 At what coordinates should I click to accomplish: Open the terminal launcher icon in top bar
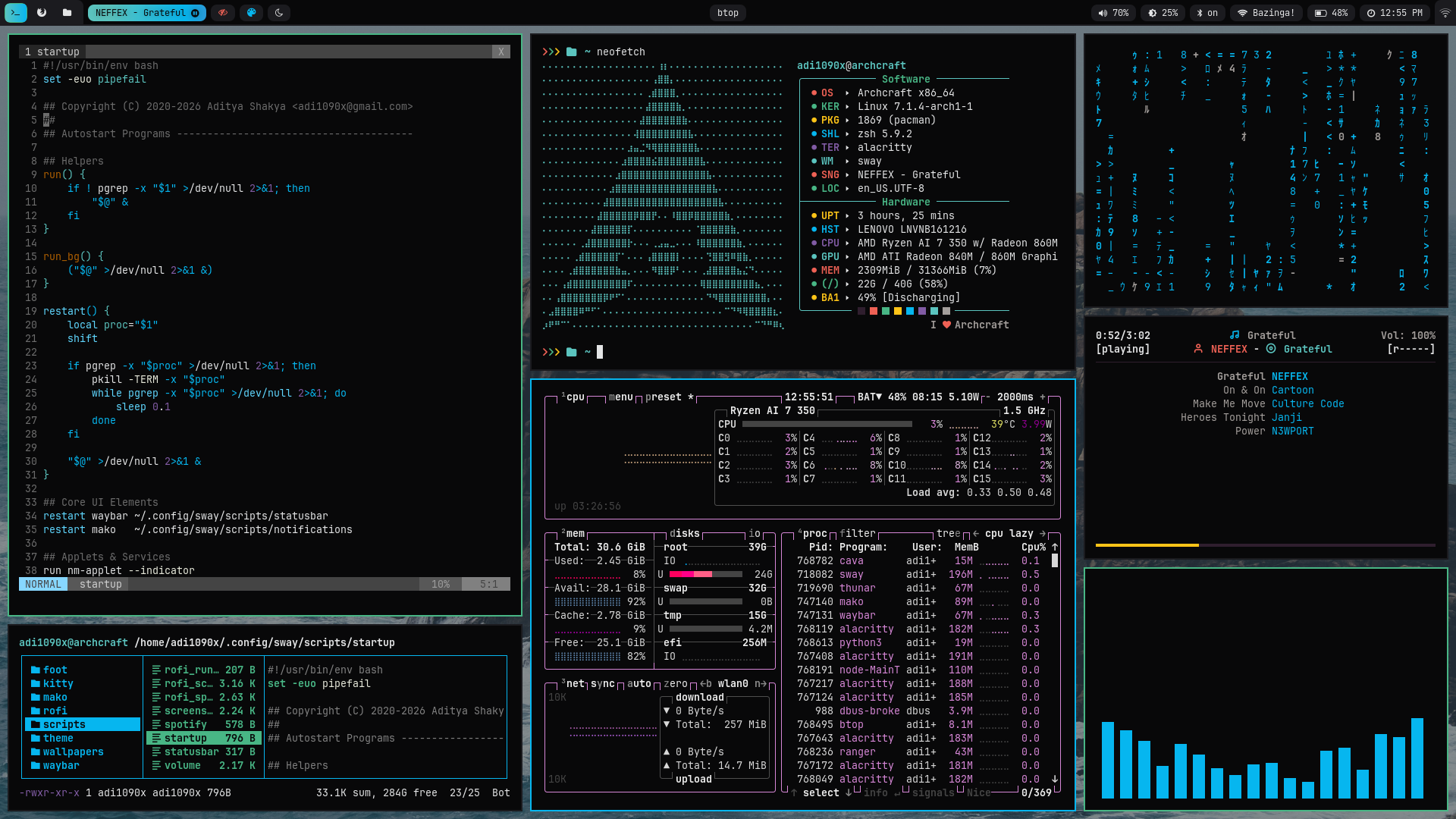pyautogui.click(x=16, y=13)
